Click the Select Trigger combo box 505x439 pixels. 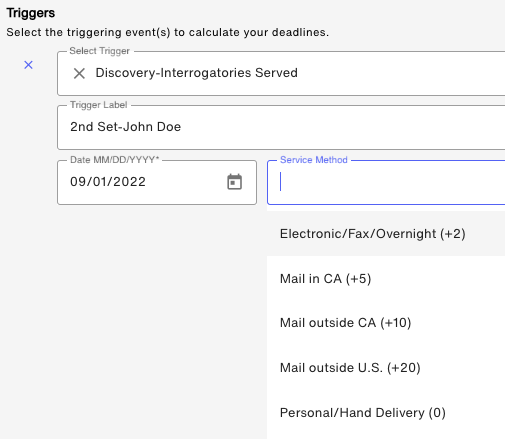click(281, 73)
